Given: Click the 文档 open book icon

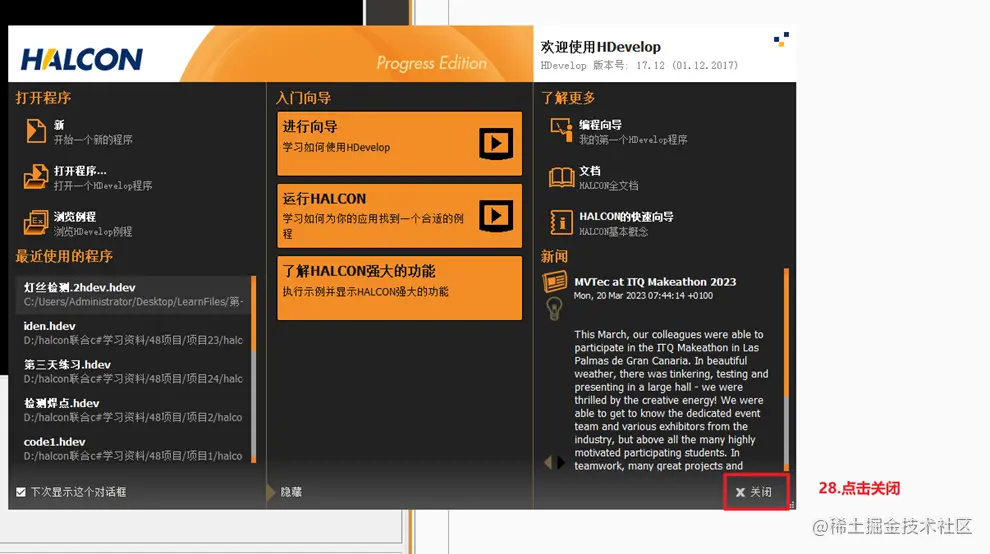Looking at the screenshot, I should [x=561, y=178].
